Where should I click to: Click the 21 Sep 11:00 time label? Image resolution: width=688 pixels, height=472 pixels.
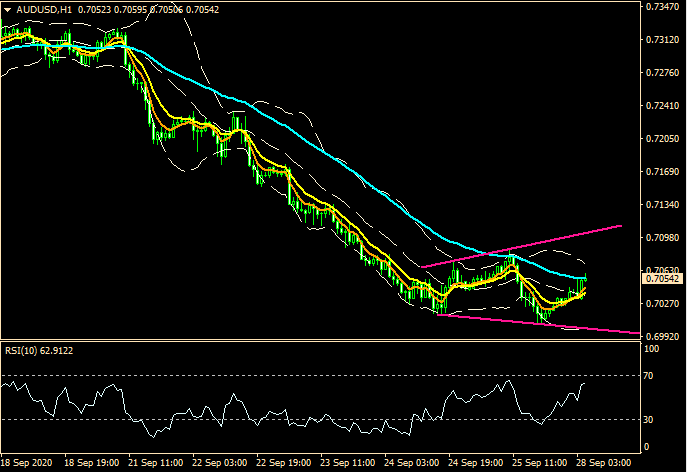tap(158, 465)
